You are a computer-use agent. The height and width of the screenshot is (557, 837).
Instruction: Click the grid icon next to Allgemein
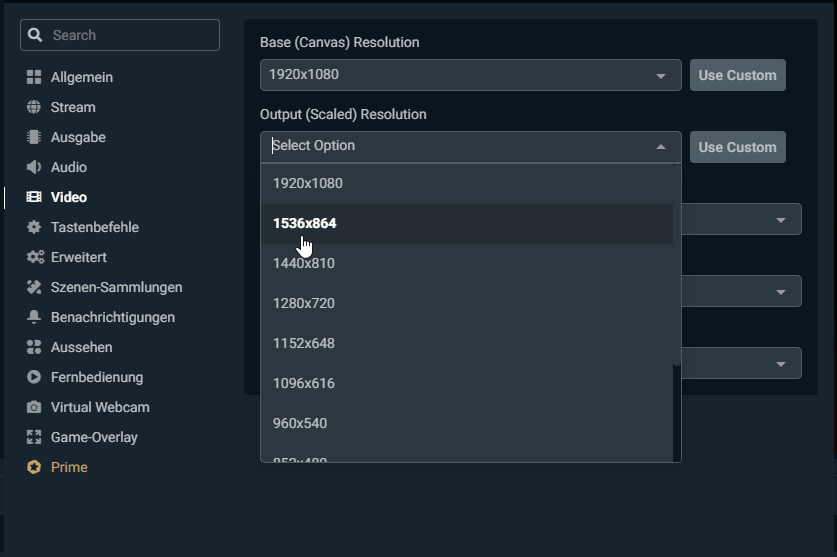(x=34, y=77)
